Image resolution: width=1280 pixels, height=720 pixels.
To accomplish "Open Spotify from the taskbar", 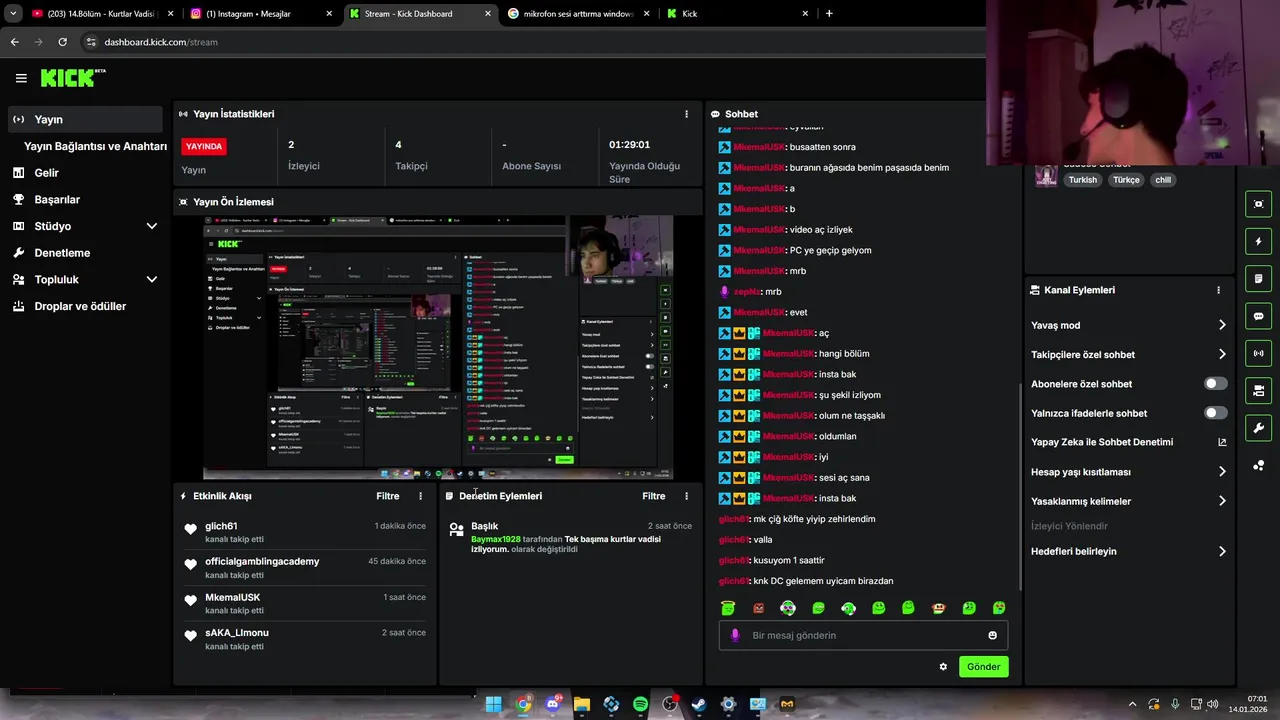I will click(x=640, y=705).
